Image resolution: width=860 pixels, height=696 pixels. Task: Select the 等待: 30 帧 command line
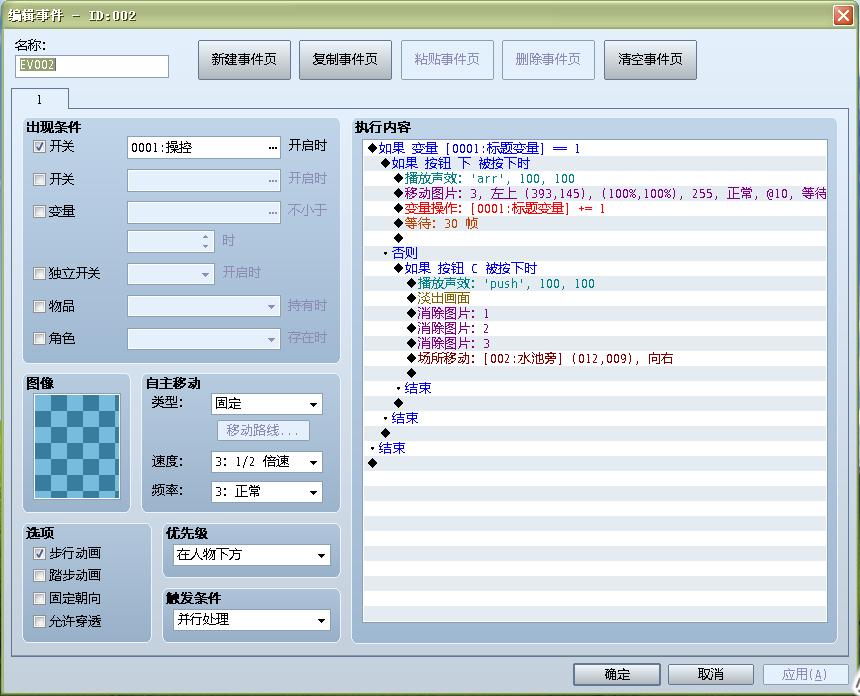tap(595, 223)
